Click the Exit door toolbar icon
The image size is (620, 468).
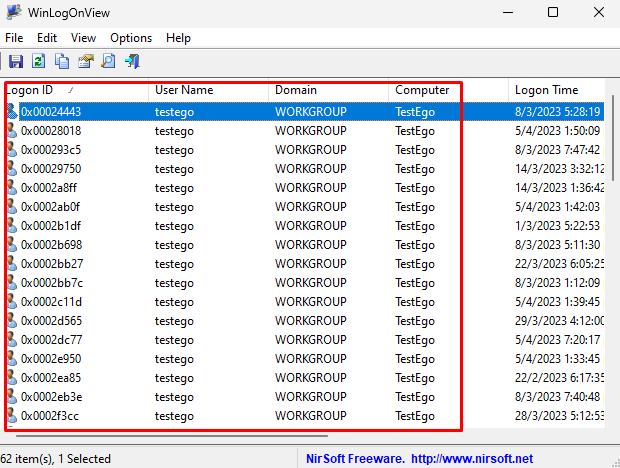(132, 62)
